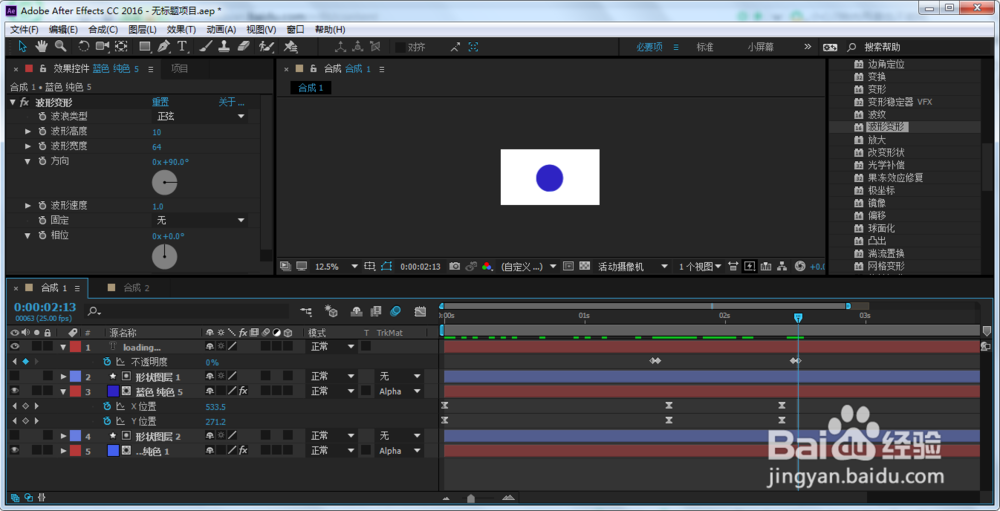The width and height of the screenshot is (1000, 511).
Task: Open the 波浪类型 正弦 dropdown
Action: [201, 116]
